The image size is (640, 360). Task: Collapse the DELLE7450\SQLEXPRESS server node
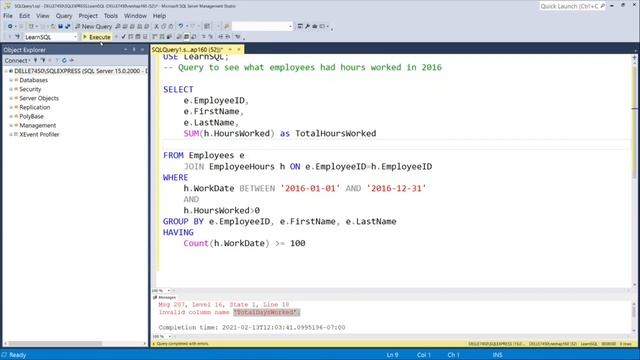[x=6, y=71]
